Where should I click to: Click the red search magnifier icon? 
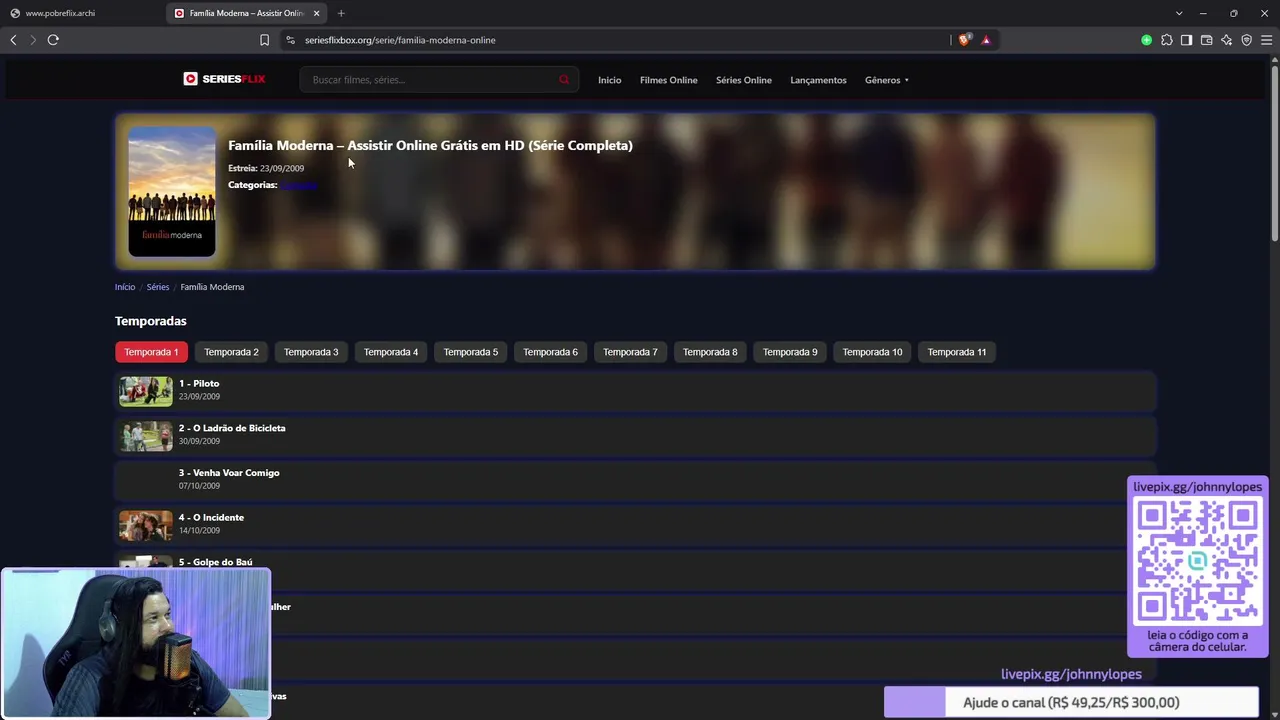click(x=564, y=80)
